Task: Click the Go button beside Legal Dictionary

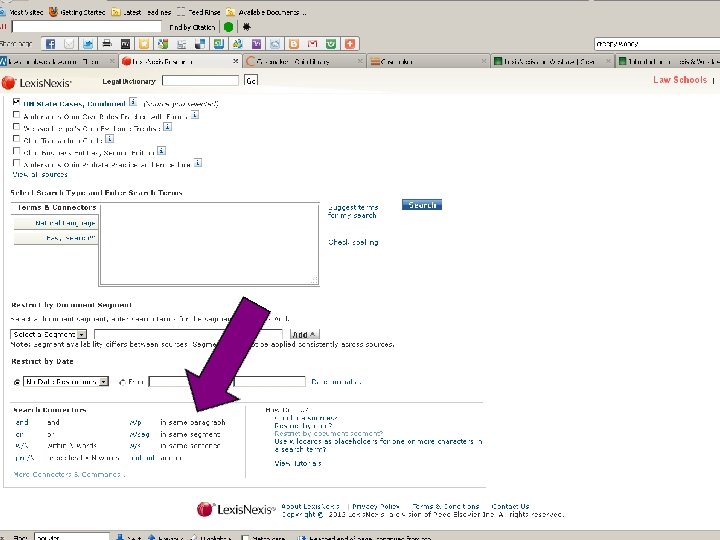Action: pos(251,81)
